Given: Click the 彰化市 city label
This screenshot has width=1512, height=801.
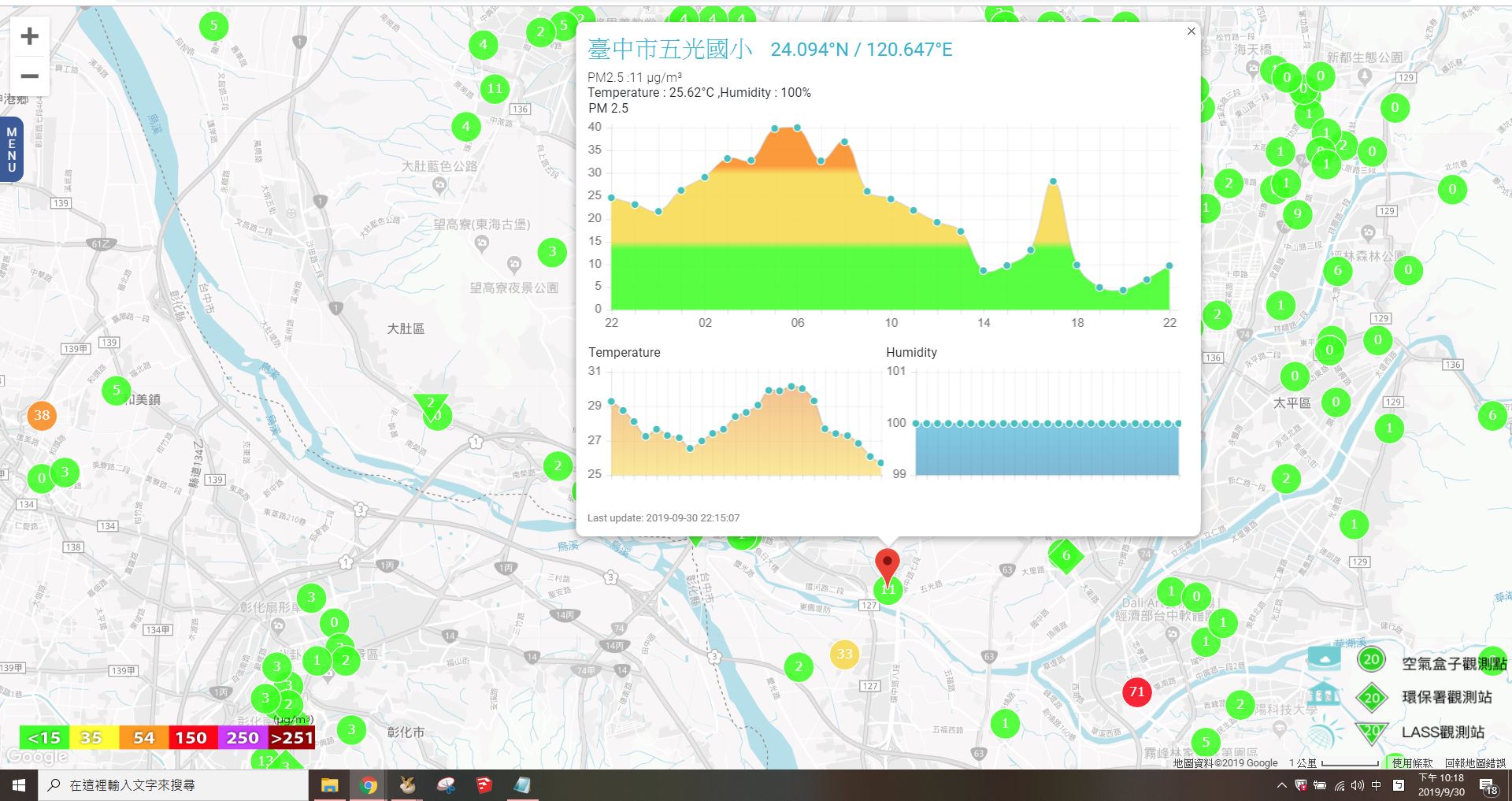Looking at the screenshot, I should [406, 732].
